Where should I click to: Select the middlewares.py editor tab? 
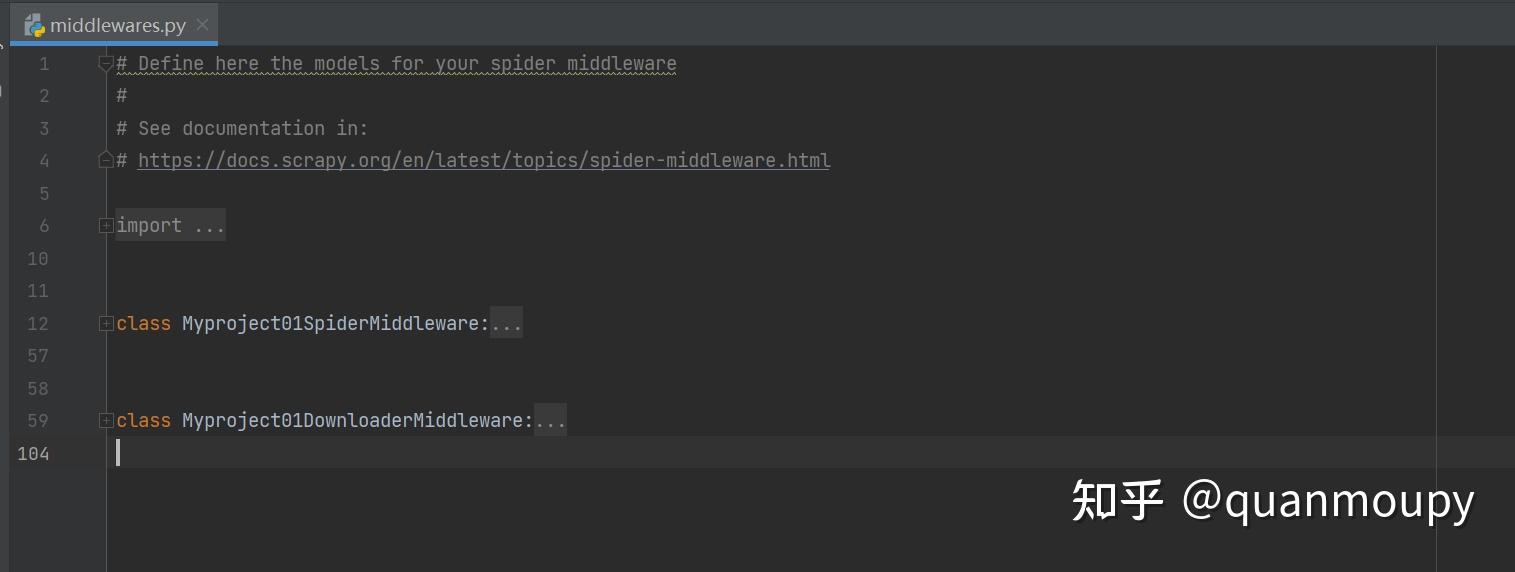click(117, 25)
